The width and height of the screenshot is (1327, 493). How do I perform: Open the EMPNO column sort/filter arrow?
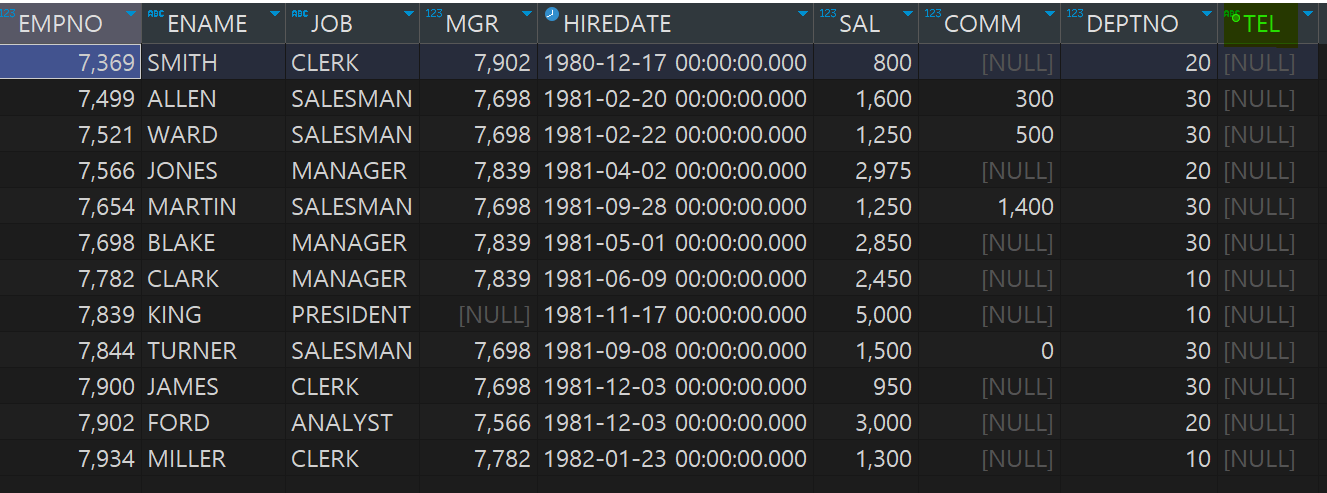point(132,14)
